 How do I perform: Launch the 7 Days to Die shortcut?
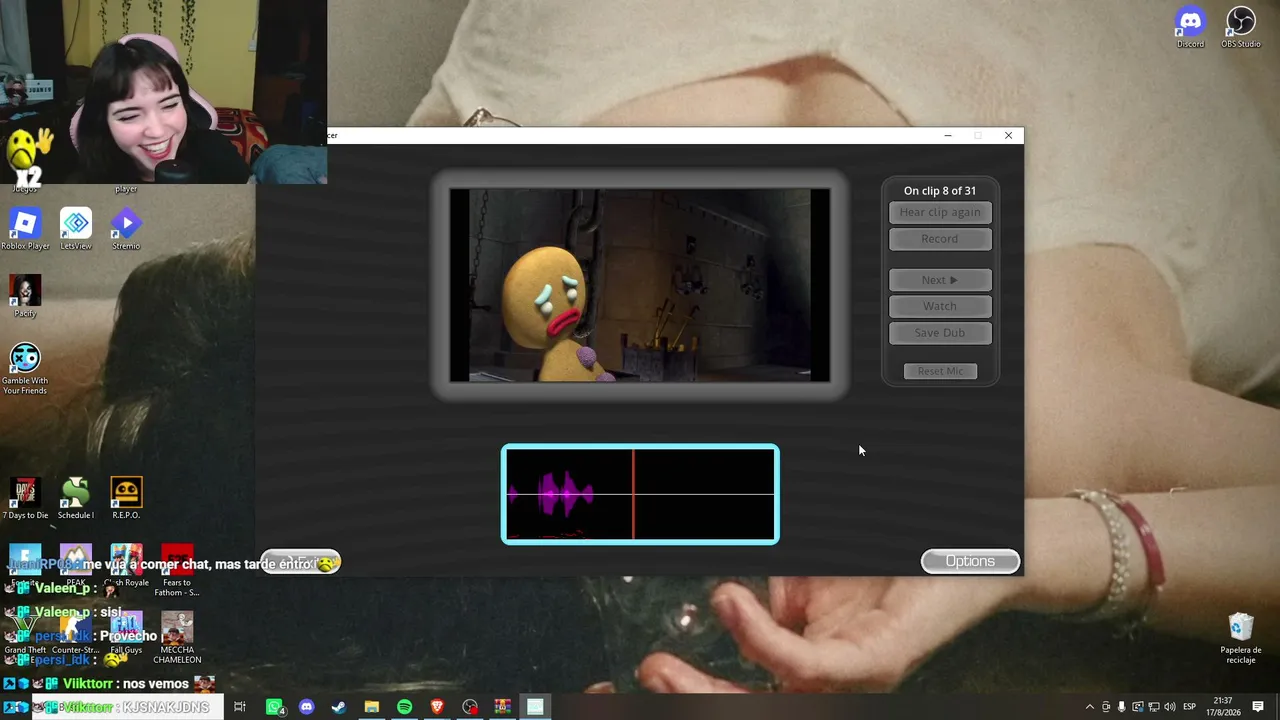coord(25,498)
